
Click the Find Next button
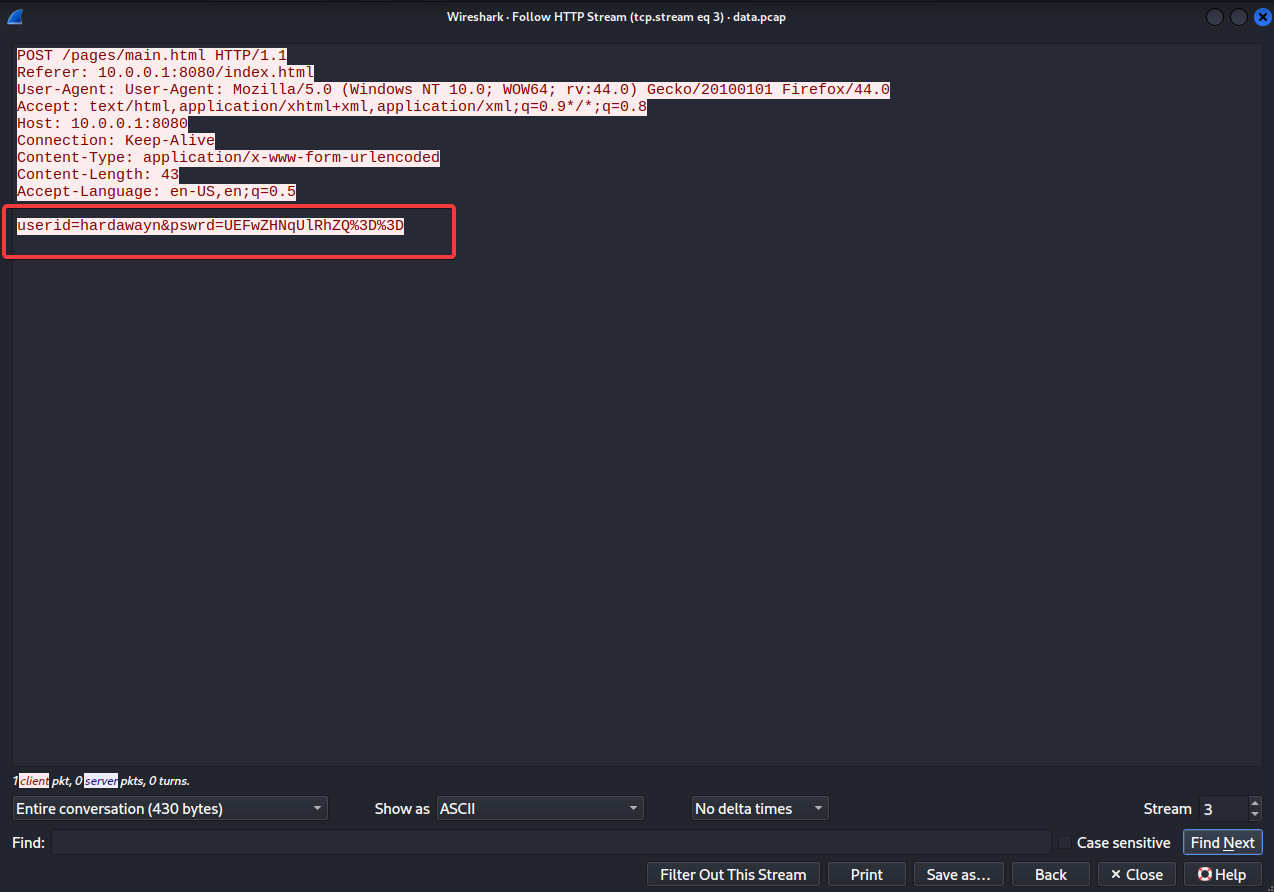click(x=1222, y=843)
